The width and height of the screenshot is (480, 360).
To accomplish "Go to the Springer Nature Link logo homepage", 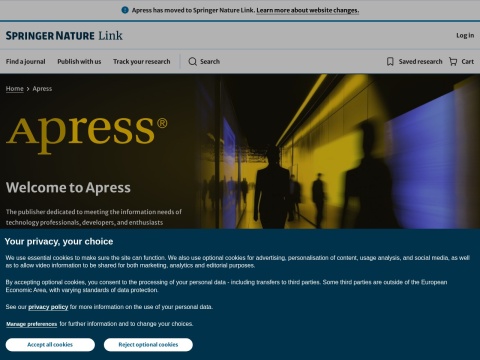I will click(x=64, y=36).
